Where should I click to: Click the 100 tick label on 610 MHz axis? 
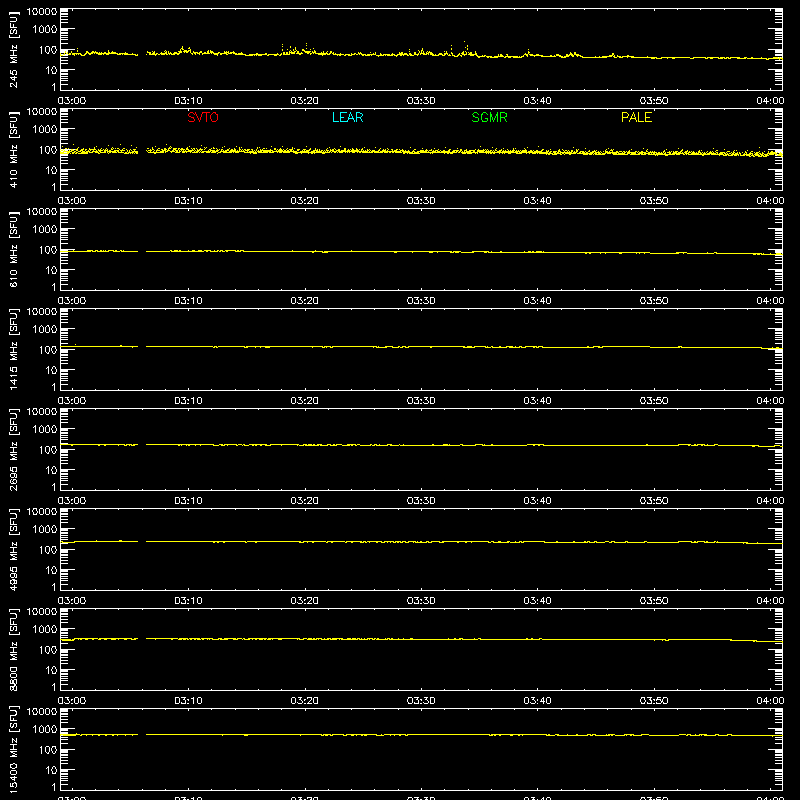48,250
